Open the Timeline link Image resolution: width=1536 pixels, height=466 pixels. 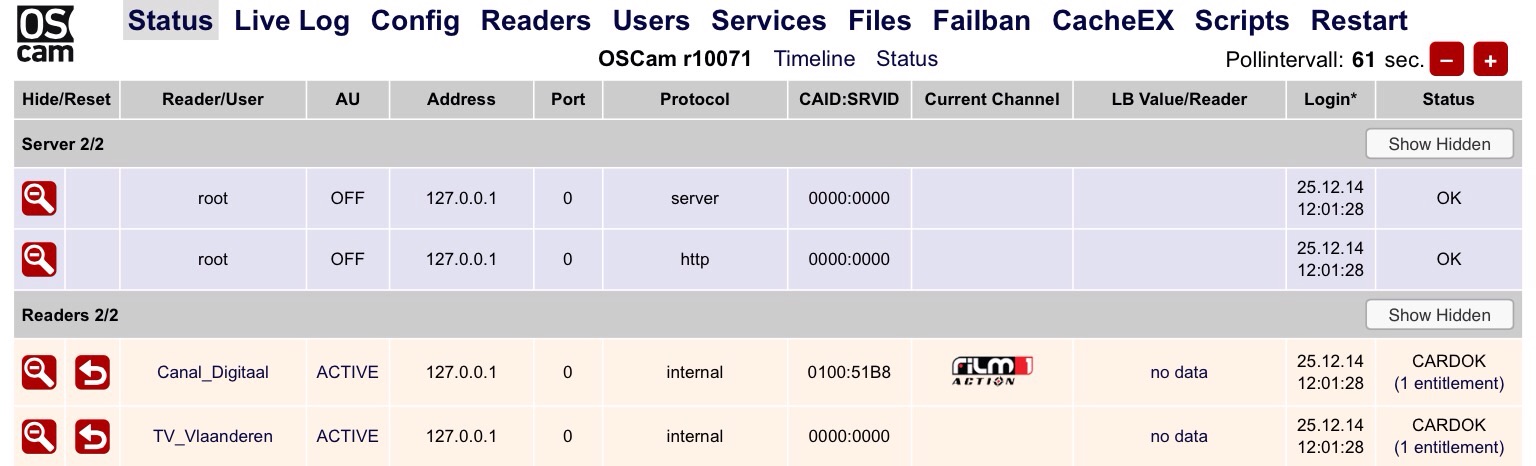click(x=814, y=59)
